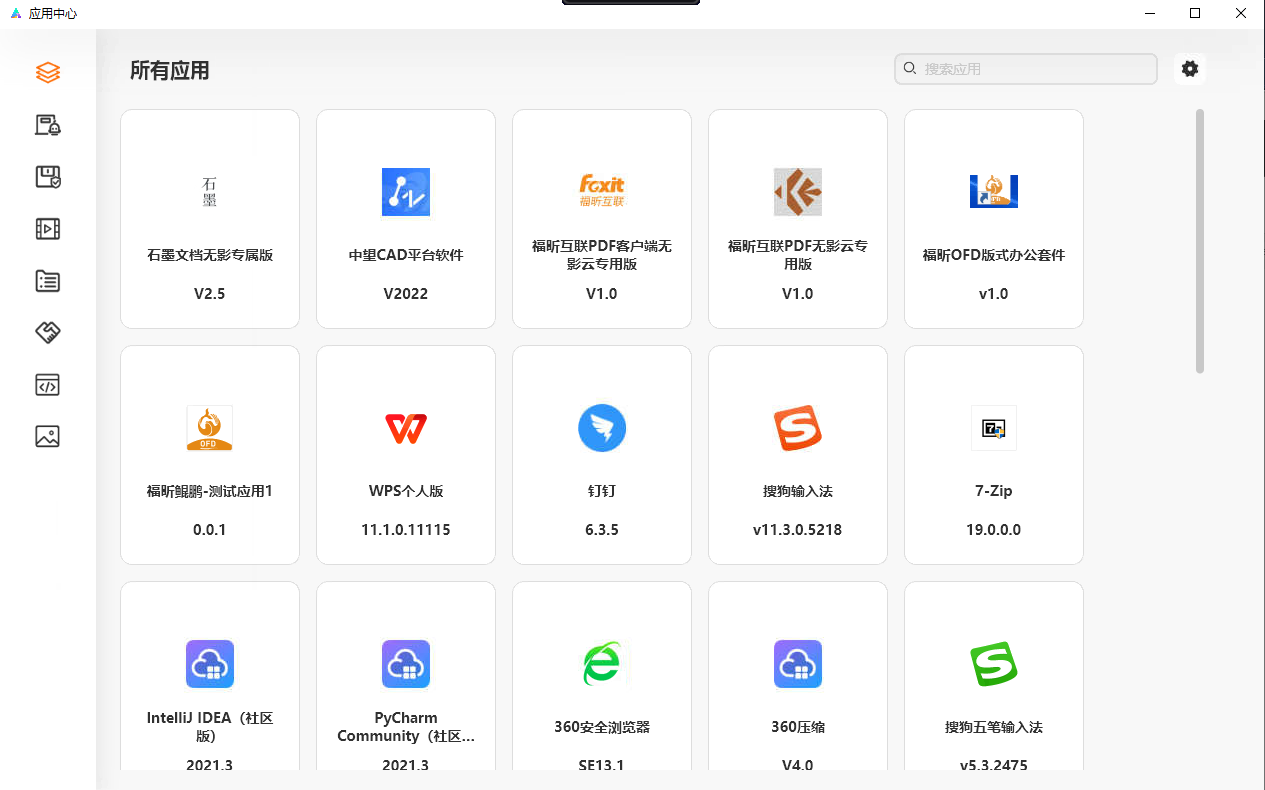Select the 7-Zip app name text

994,491
